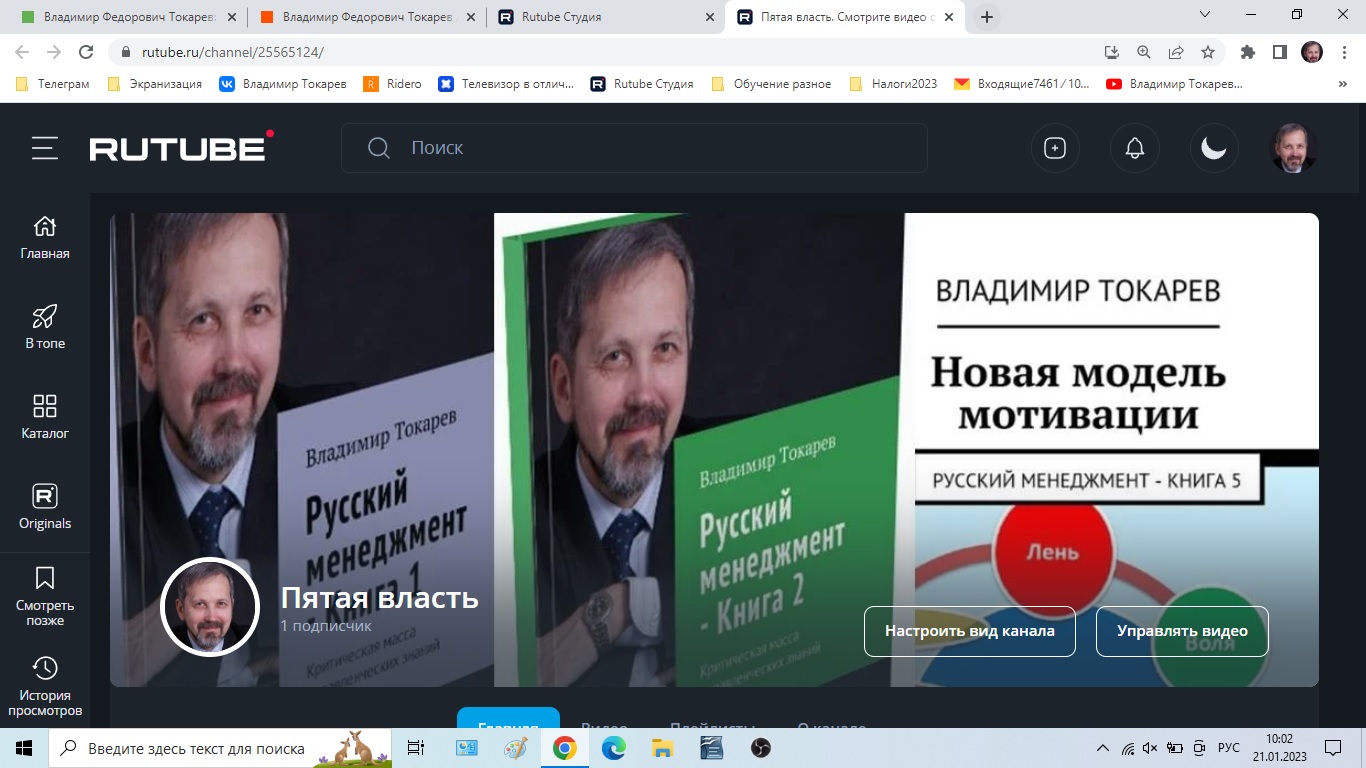The image size is (1366, 768).
Task: Click the upload video plus icon
Action: pyautogui.click(x=1055, y=148)
